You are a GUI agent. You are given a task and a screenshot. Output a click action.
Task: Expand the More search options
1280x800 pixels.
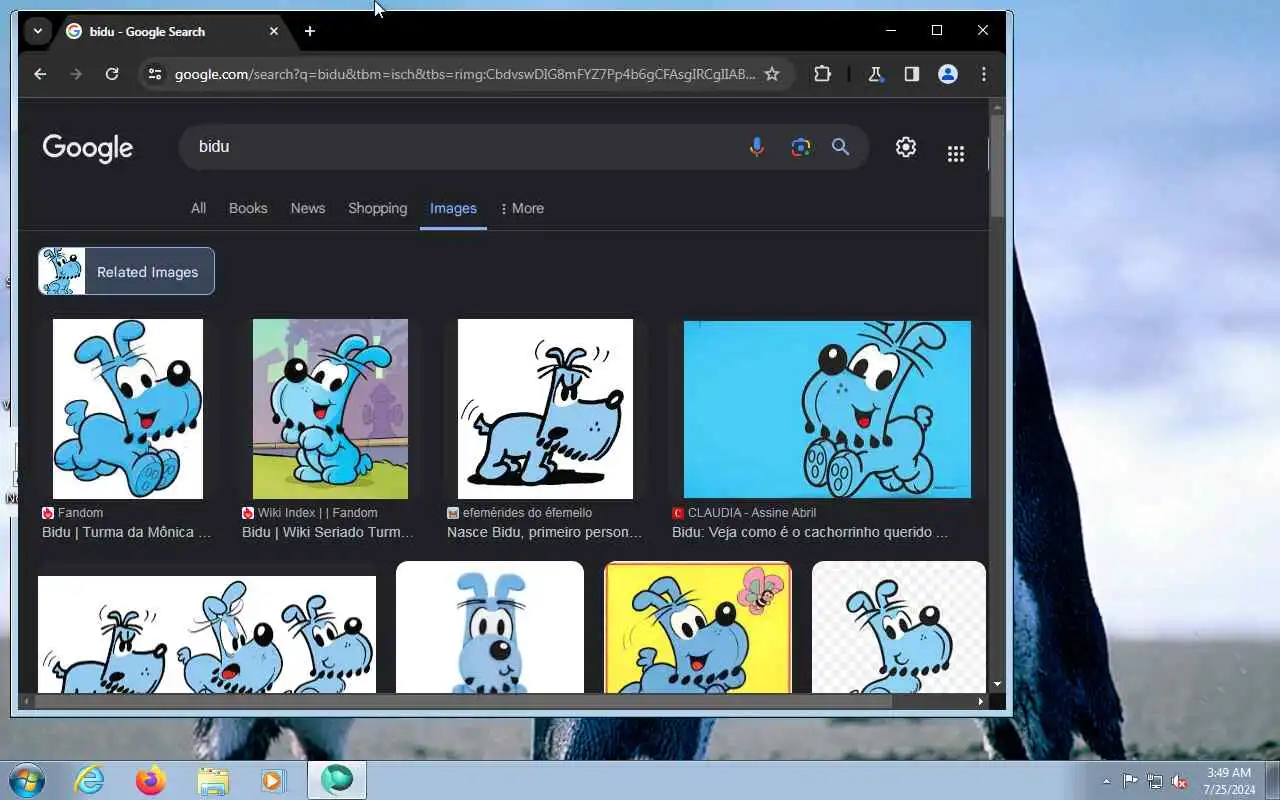(x=522, y=208)
